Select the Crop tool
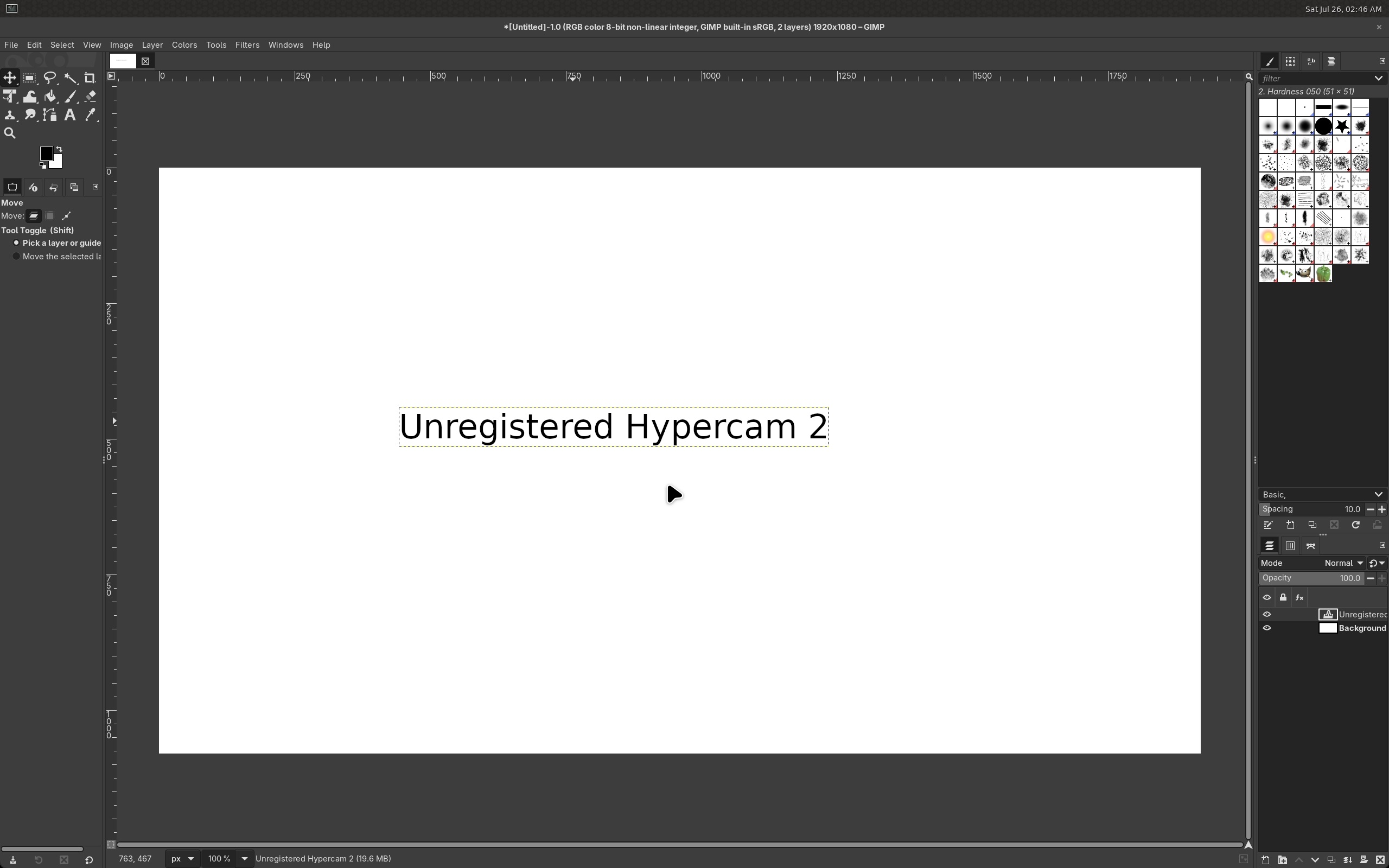This screenshot has height=868, width=1389. coord(90,78)
